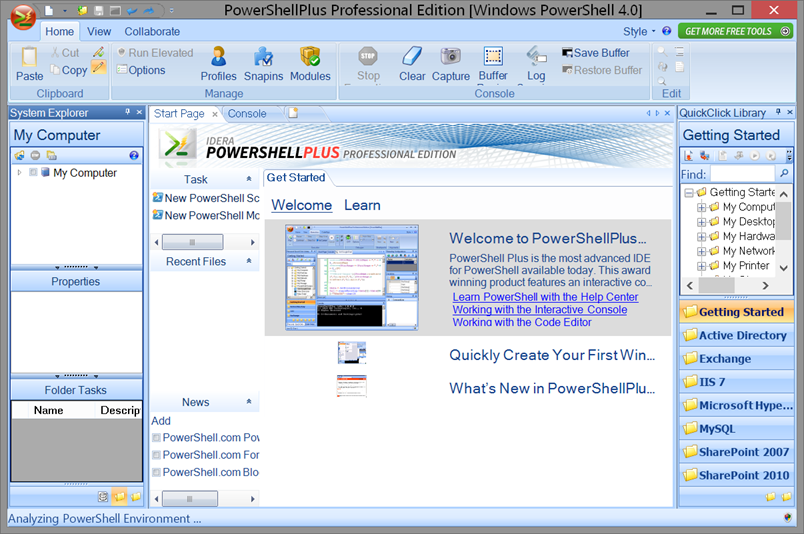Toggle PowerShell.com Blo news checkbox
The height and width of the screenshot is (534, 804).
coord(156,472)
